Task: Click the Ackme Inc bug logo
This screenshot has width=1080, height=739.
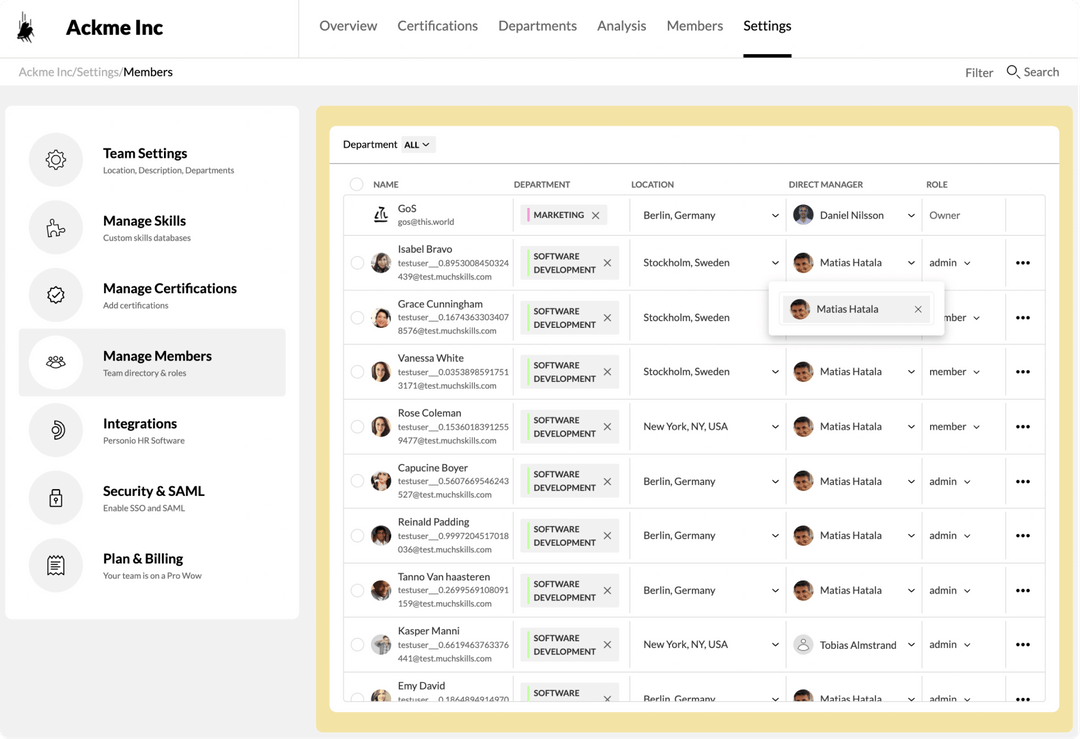Action: (x=26, y=27)
